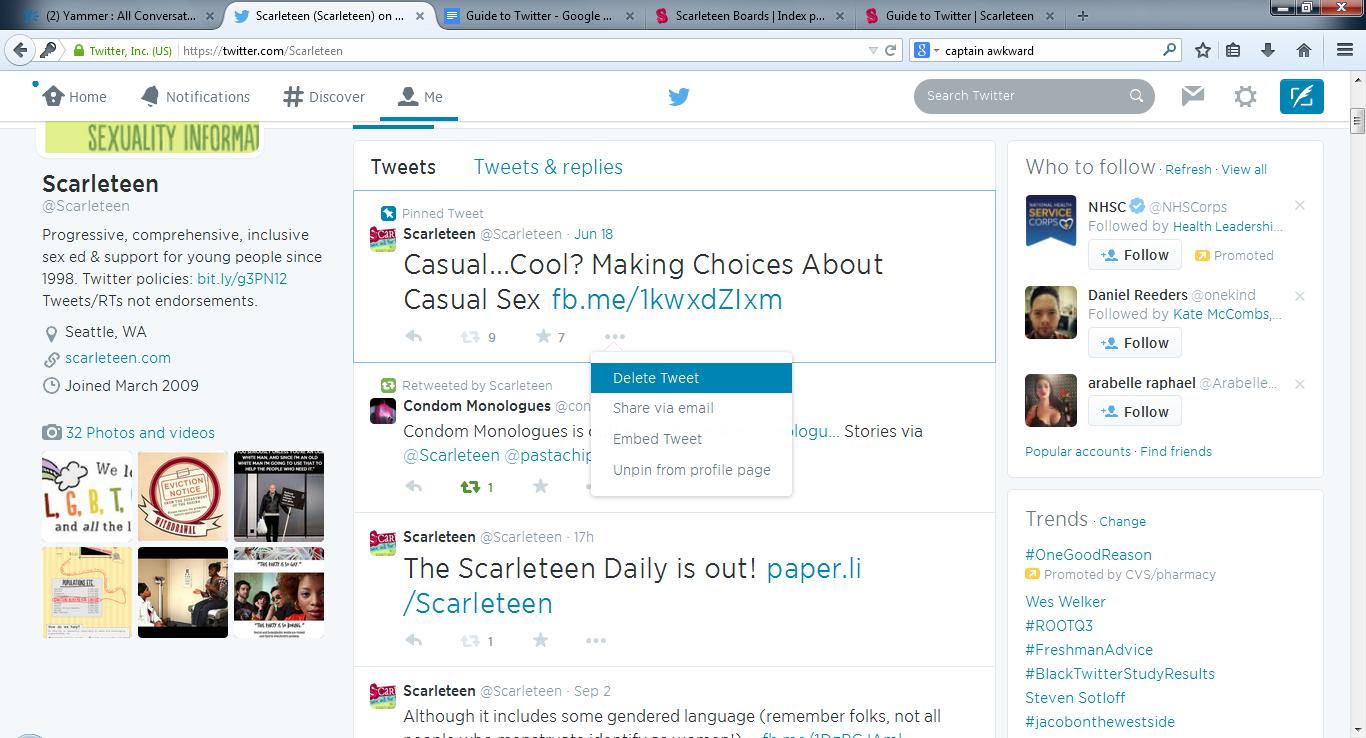This screenshot has height=738, width=1366.
Task: Click the Twitter bird logo
Action: (679, 97)
